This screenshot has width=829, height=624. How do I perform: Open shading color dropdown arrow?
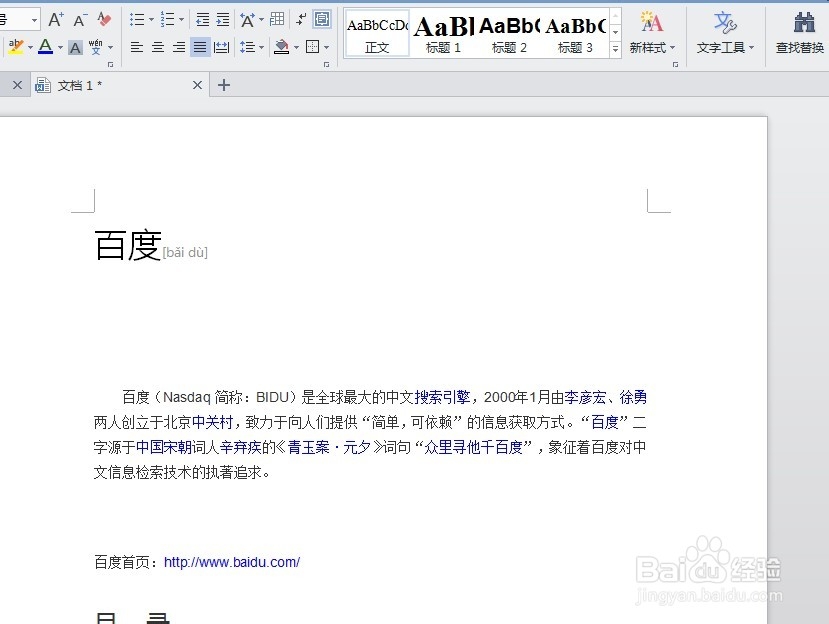[x=296, y=48]
